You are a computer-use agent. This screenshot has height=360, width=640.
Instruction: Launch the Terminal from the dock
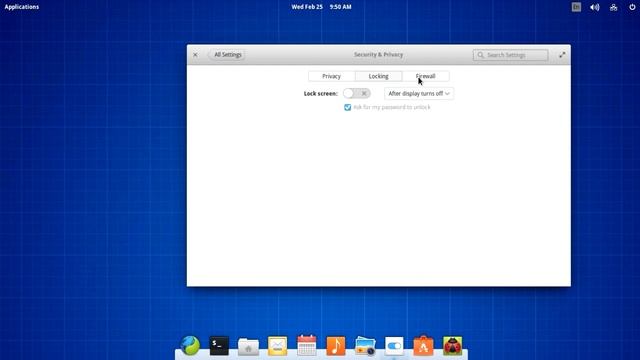(x=219, y=346)
